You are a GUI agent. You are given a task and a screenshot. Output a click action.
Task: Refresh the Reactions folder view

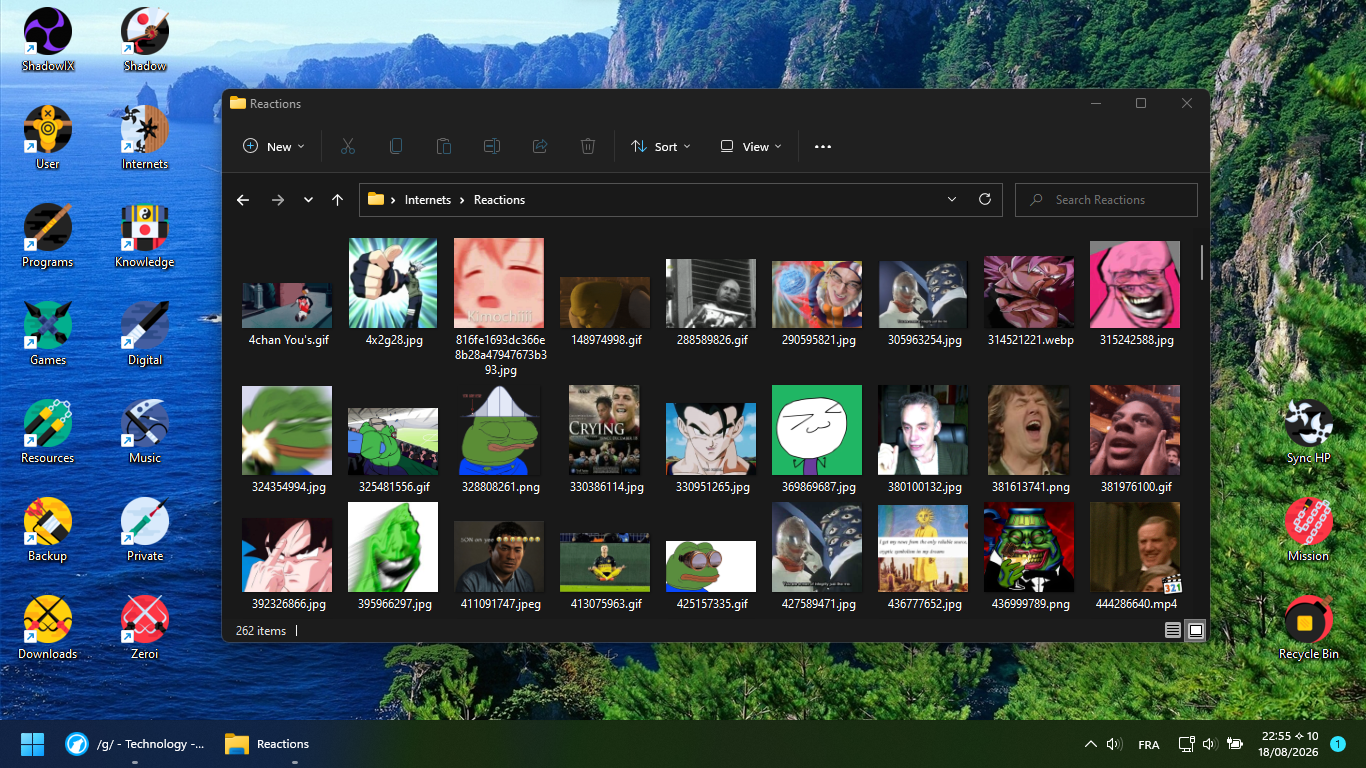tap(985, 199)
